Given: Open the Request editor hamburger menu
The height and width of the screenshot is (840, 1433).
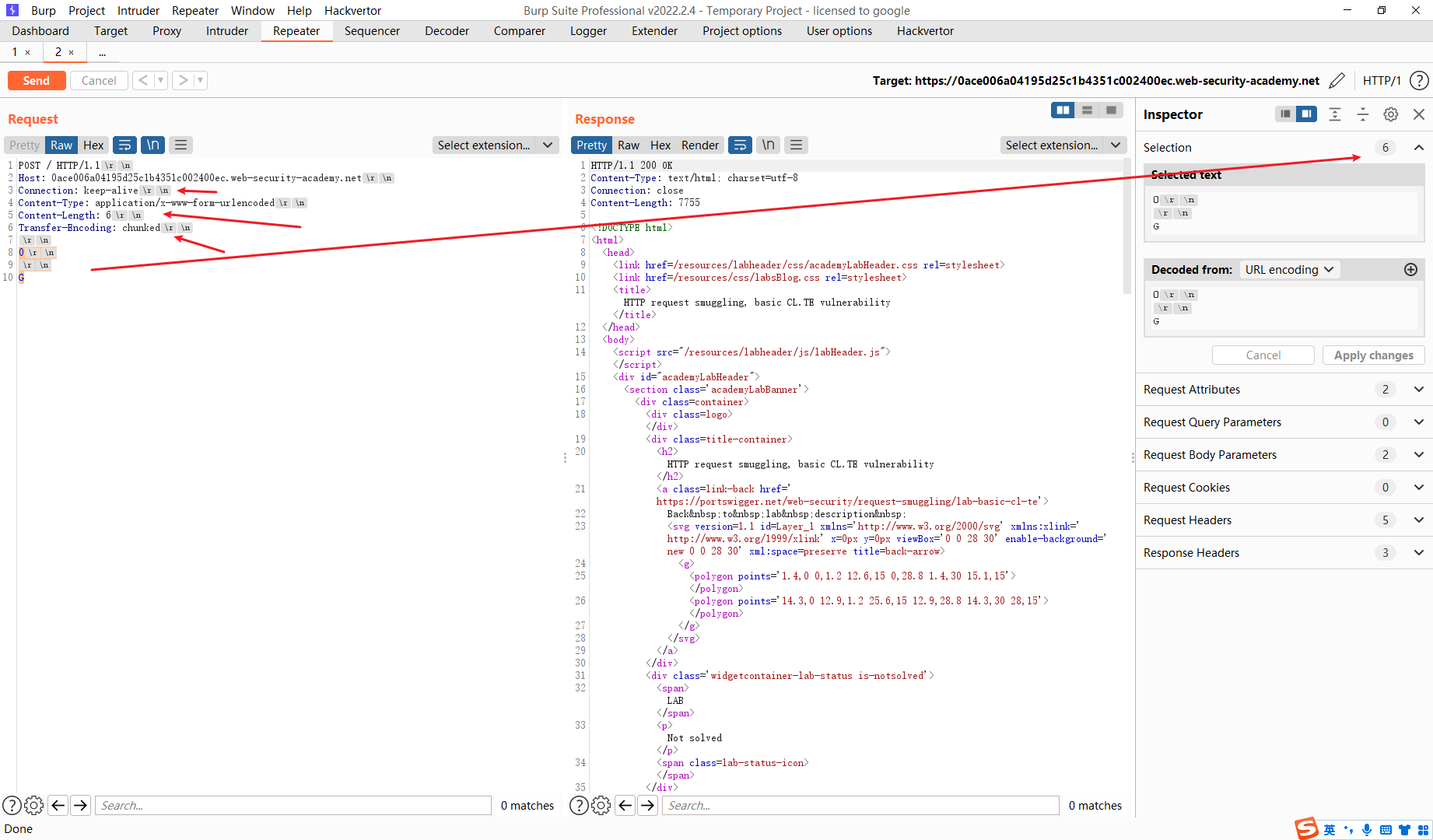Looking at the screenshot, I should 180,145.
